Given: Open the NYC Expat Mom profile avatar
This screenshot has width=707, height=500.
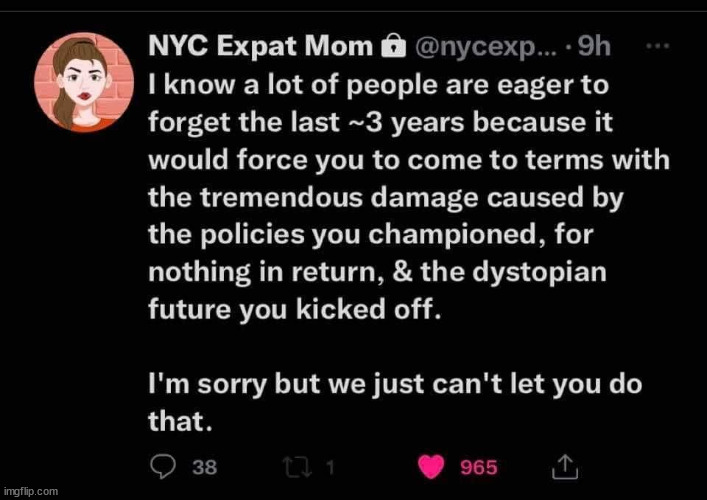Looking at the screenshot, I should coord(84,82).
